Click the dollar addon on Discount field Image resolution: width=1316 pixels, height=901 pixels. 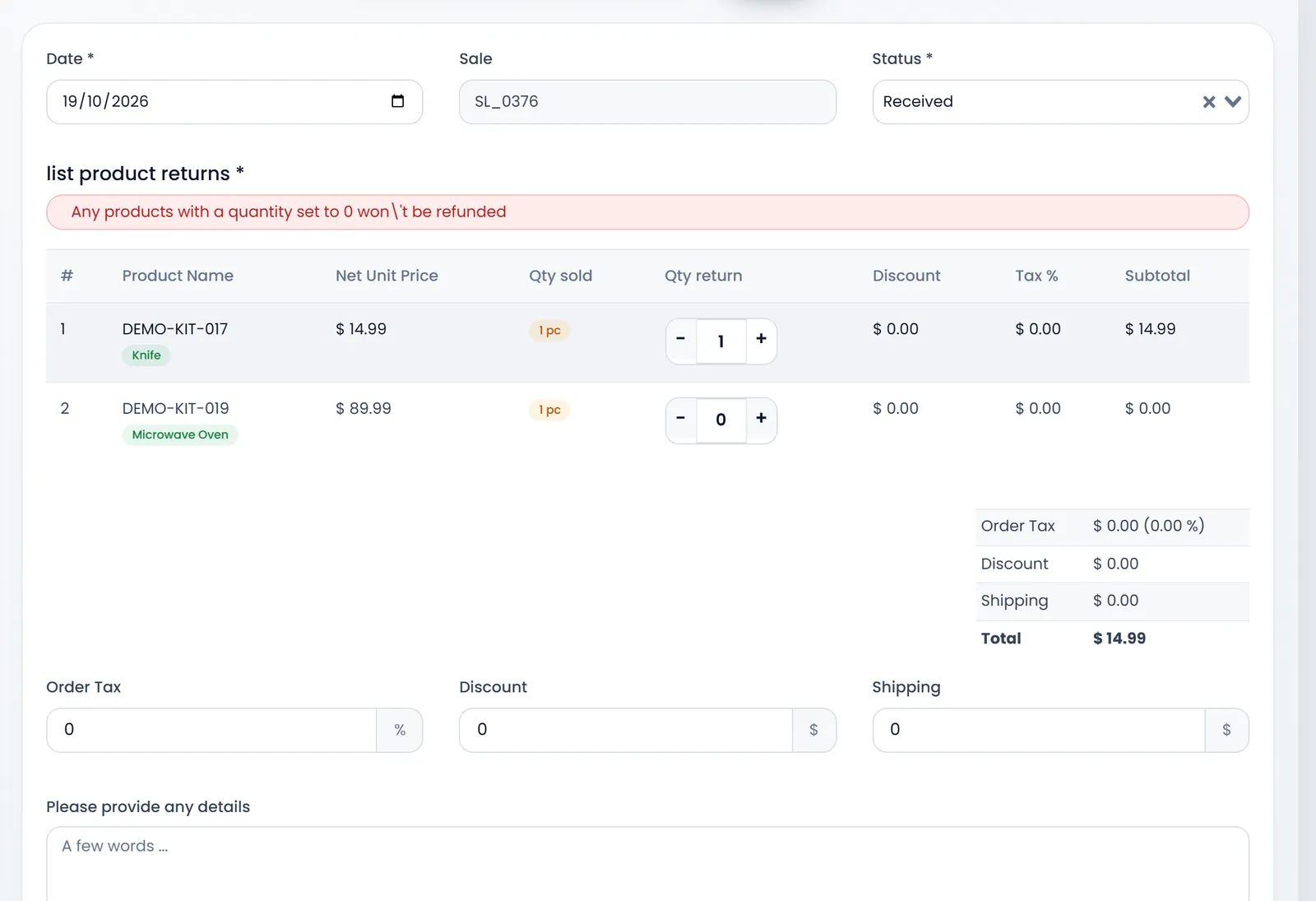[x=814, y=730]
